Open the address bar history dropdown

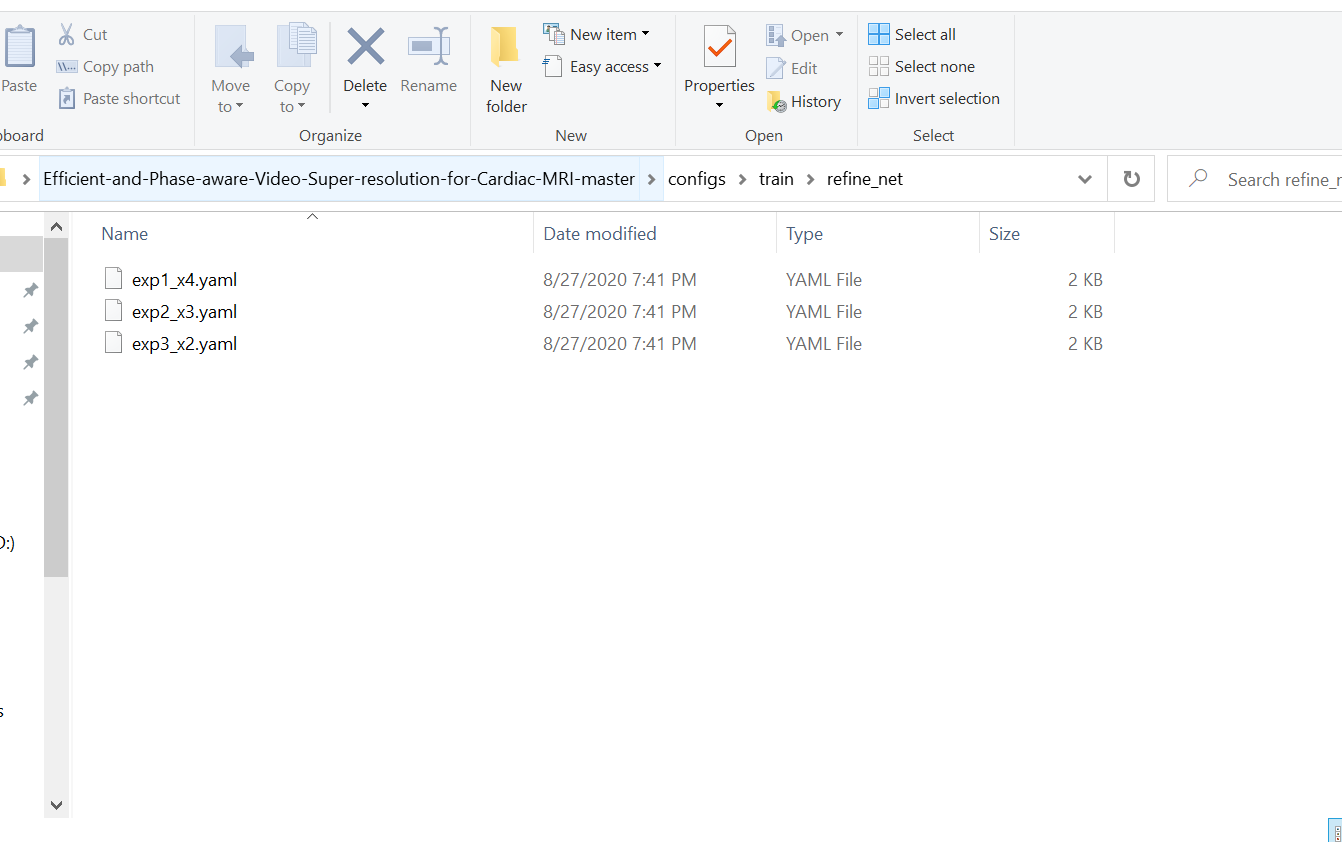coord(1084,178)
